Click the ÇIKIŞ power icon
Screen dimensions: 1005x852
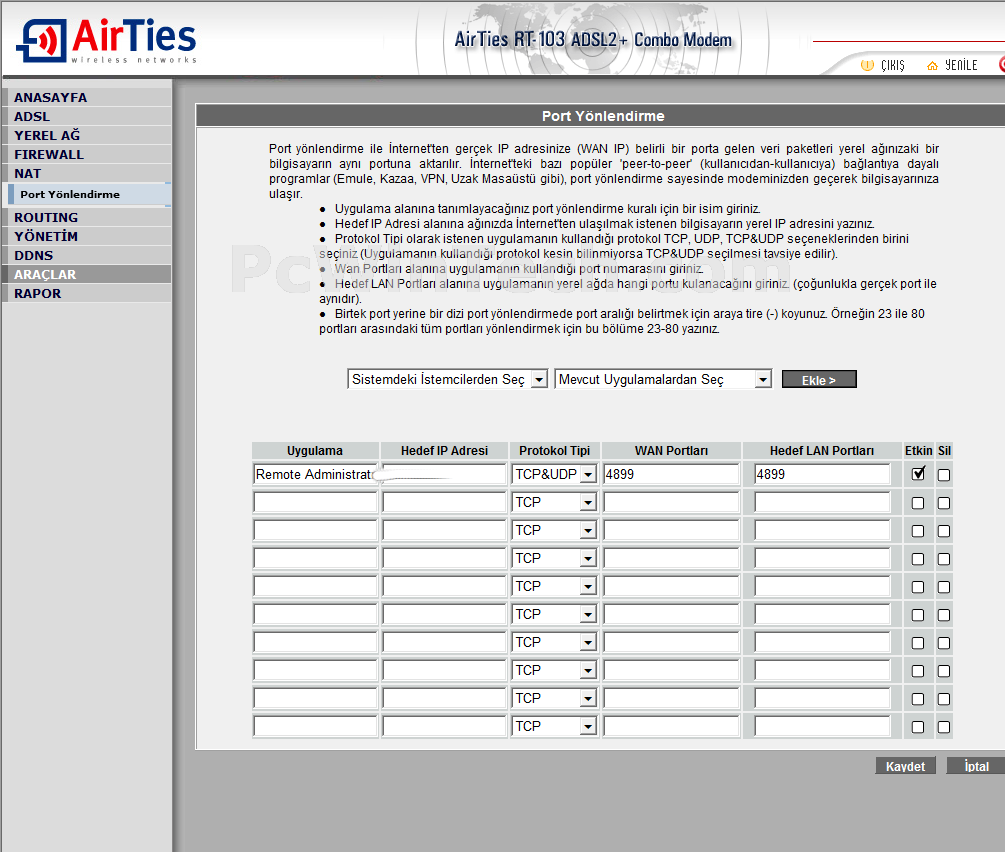click(867, 65)
